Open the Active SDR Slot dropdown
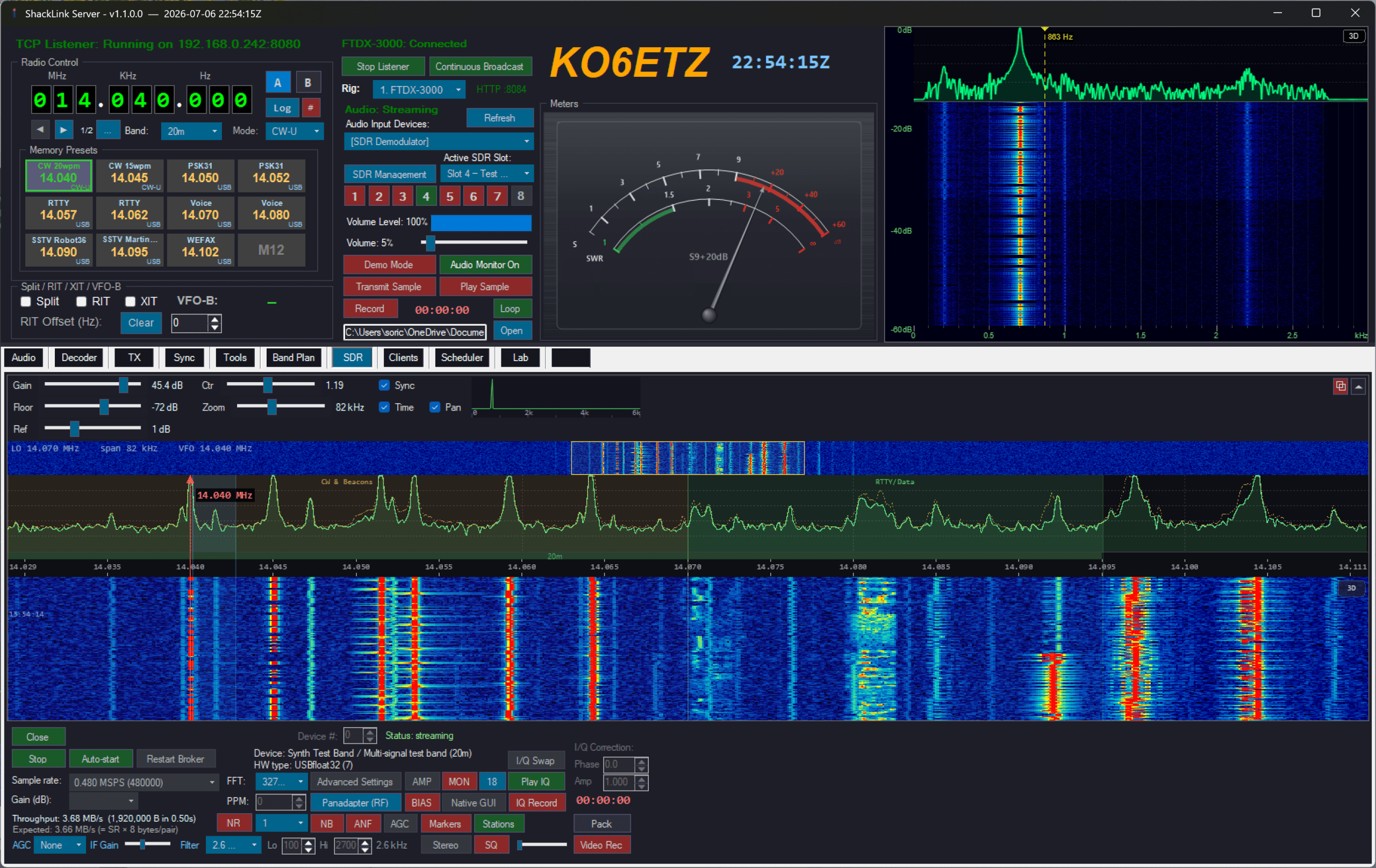 (486, 173)
